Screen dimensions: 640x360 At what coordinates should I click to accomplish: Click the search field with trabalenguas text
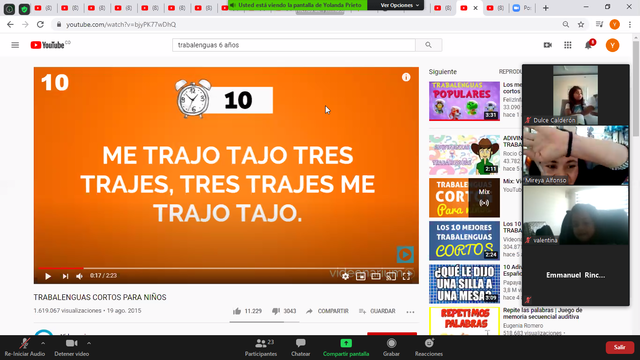click(294, 45)
